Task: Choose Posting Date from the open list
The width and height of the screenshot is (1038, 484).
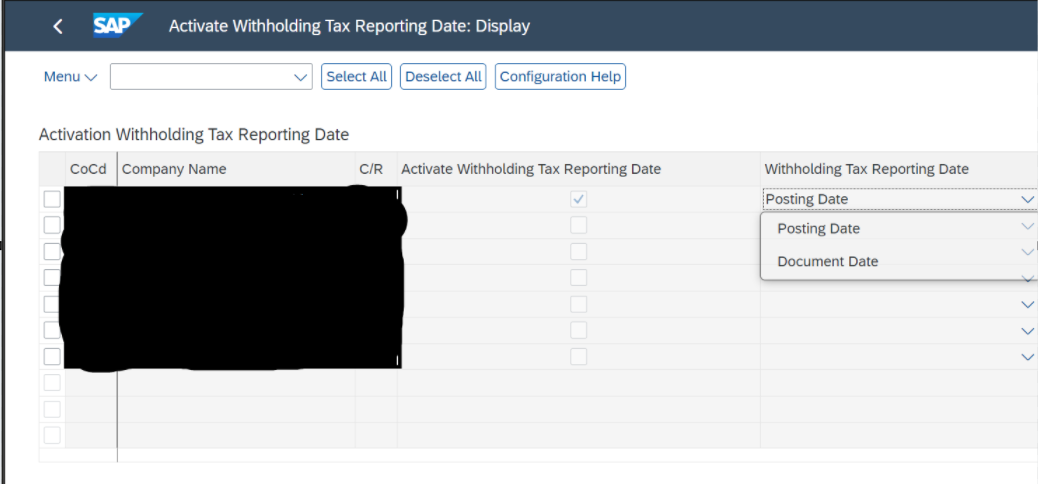Action: pos(818,228)
